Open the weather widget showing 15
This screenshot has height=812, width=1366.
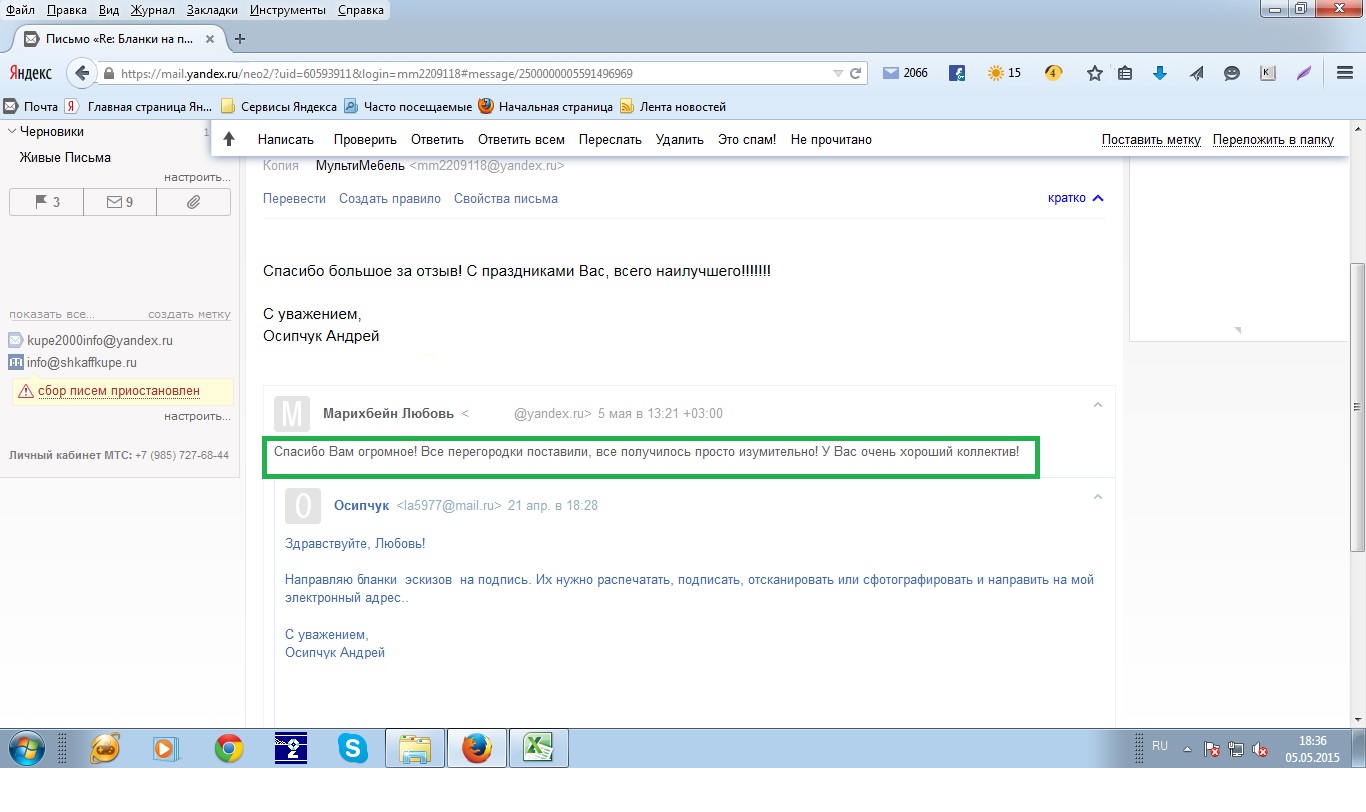1003,73
